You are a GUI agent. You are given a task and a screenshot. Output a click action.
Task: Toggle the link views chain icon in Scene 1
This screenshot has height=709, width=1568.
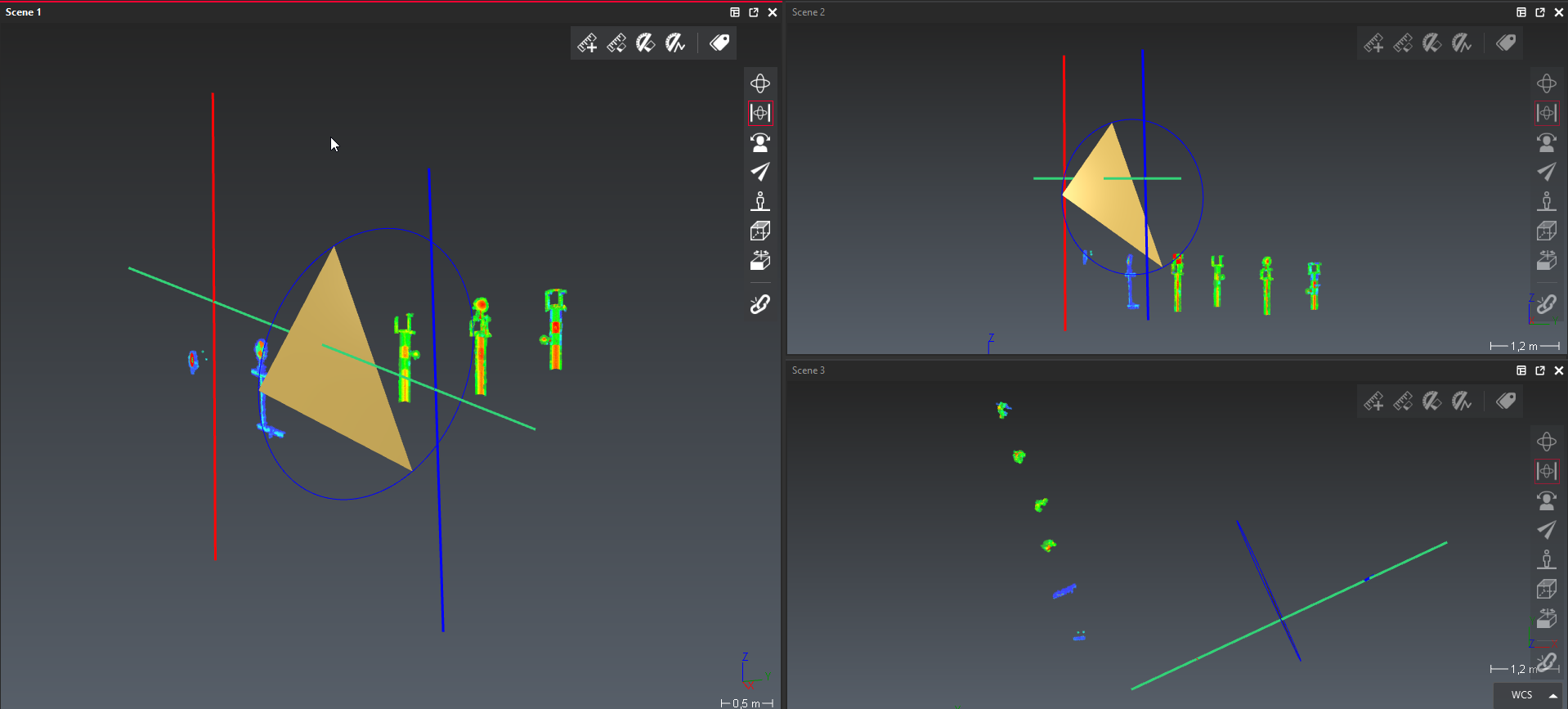click(x=760, y=305)
